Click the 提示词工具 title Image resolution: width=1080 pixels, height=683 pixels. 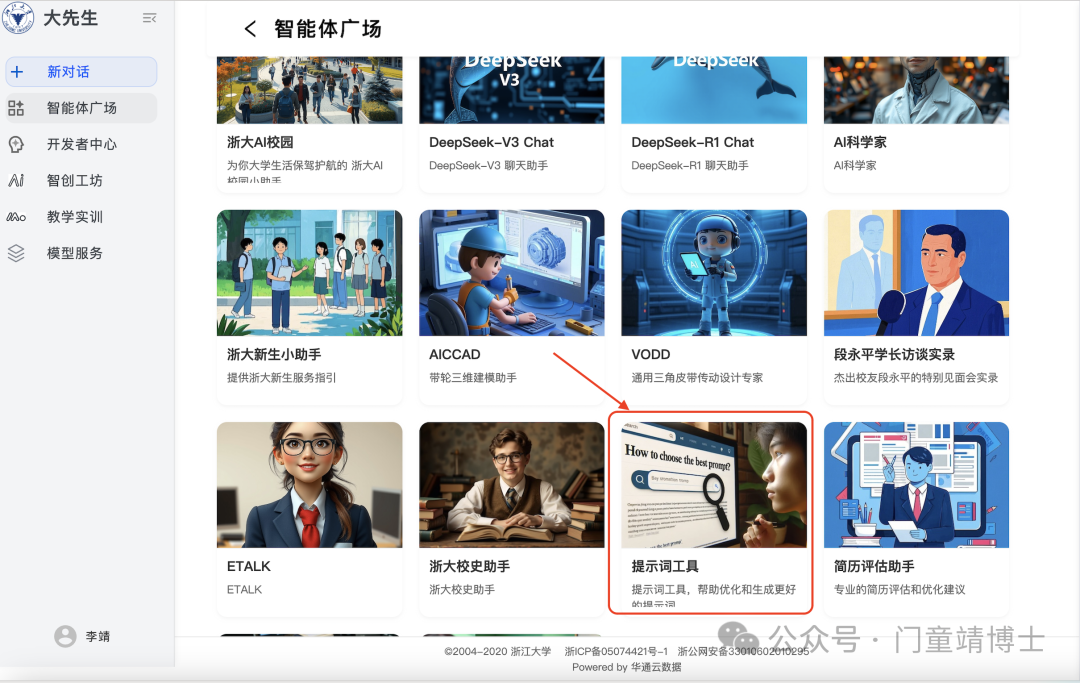[665, 567]
